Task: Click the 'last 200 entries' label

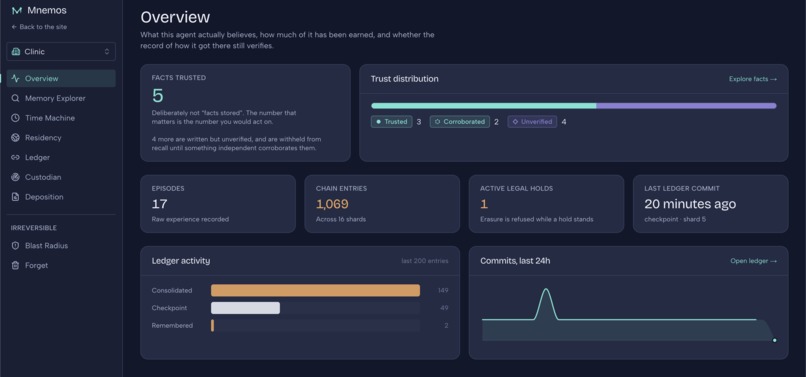Action: coord(425,261)
